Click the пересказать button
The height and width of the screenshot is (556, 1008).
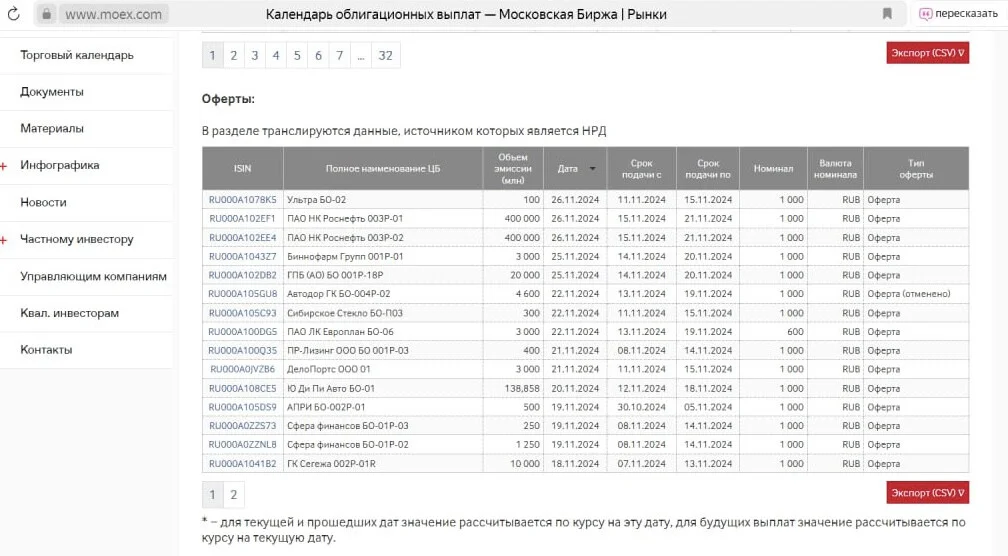pos(958,13)
